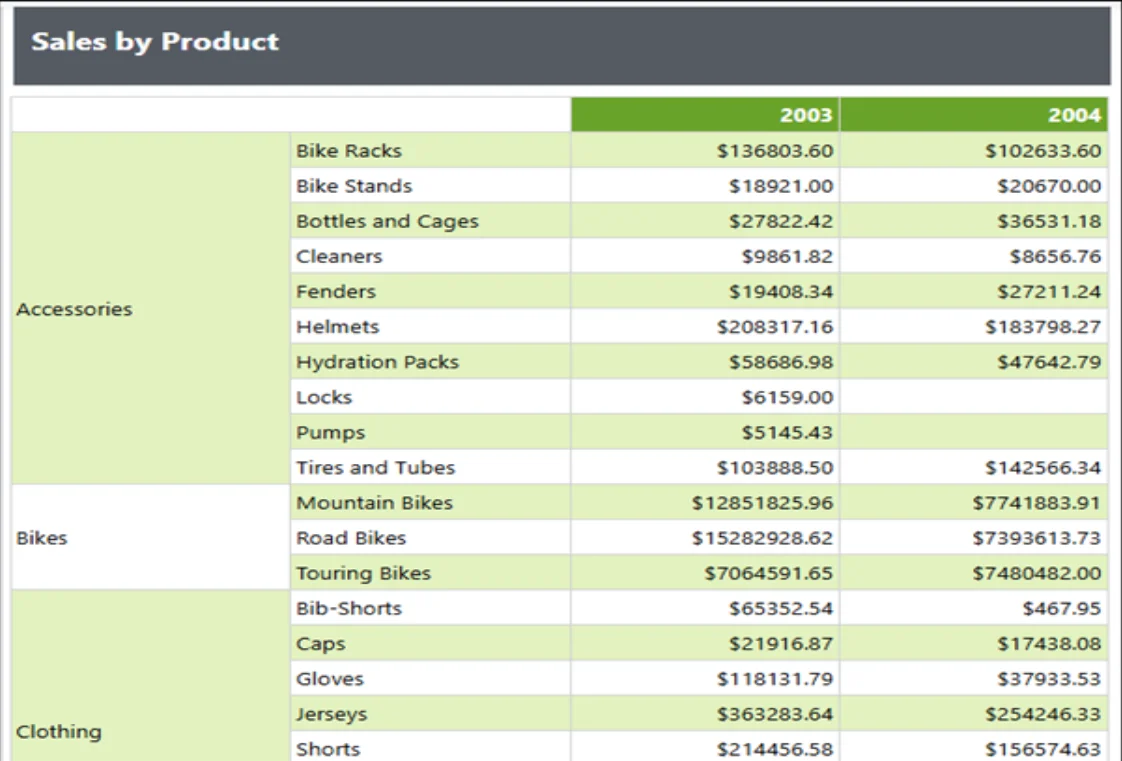Select the $5145.43 Pumps value
The height and width of the screenshot is (761, 1122).
tap(787, 432)
